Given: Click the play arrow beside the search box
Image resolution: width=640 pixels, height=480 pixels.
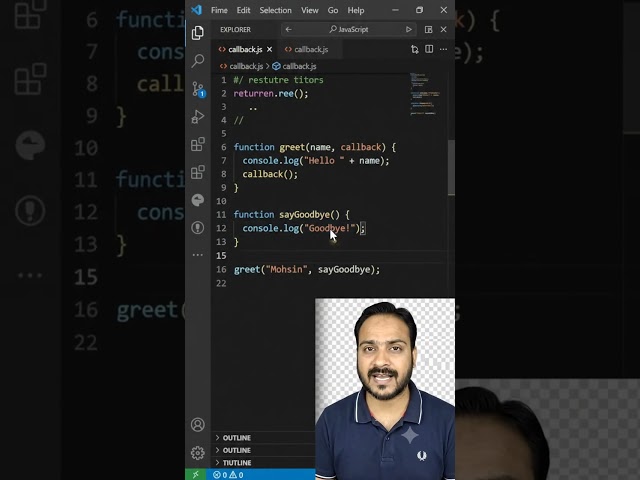Looking at the screenshot, I should 409,29.
